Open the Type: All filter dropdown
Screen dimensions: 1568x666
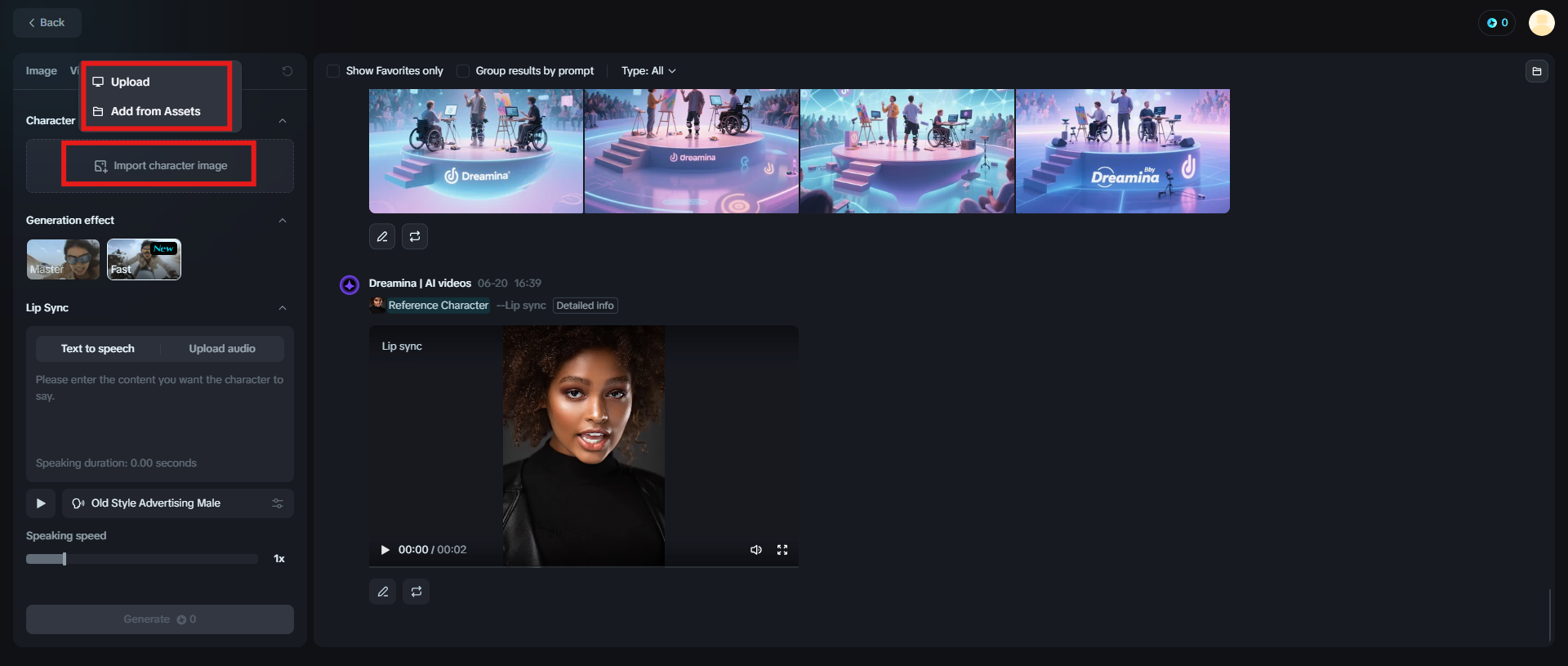click(x=648, y=71)
